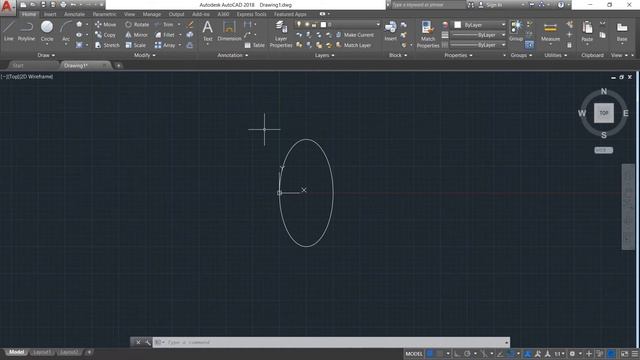Screen dimensions: 640x360
Task: Expand the Utilities panel
Action: [555, 55]
